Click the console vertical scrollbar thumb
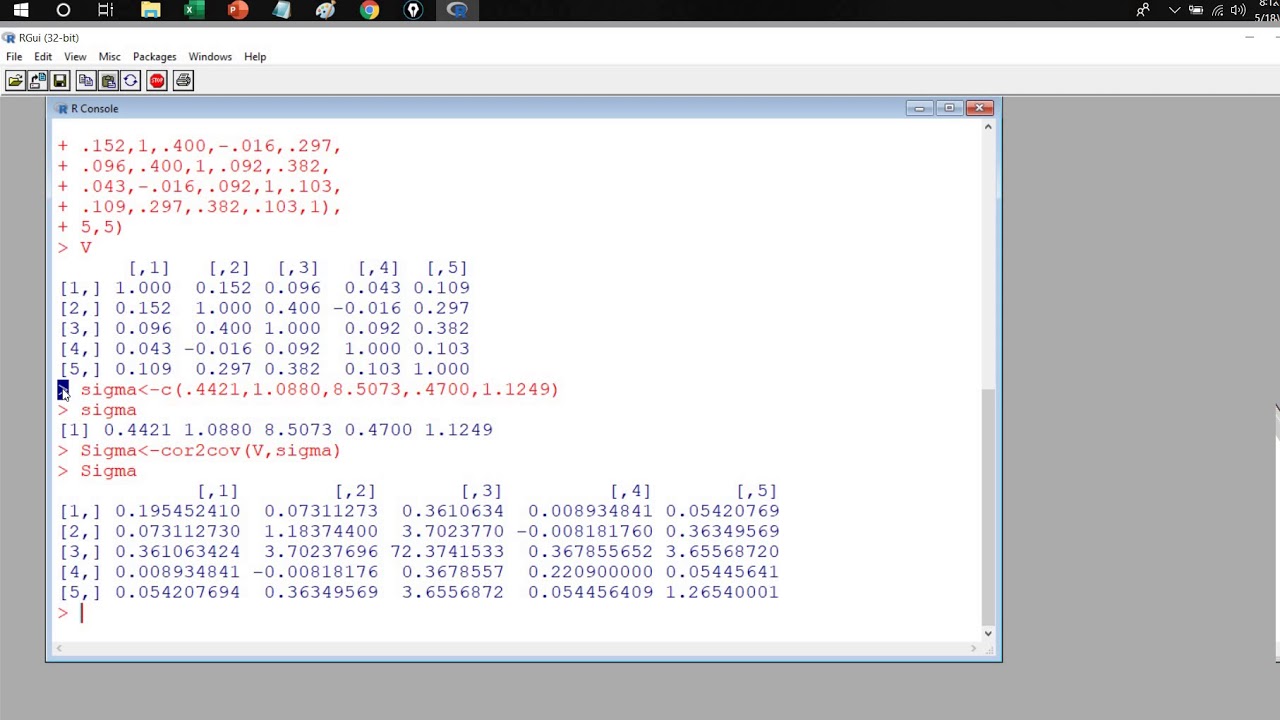 [x=988, y=506]
